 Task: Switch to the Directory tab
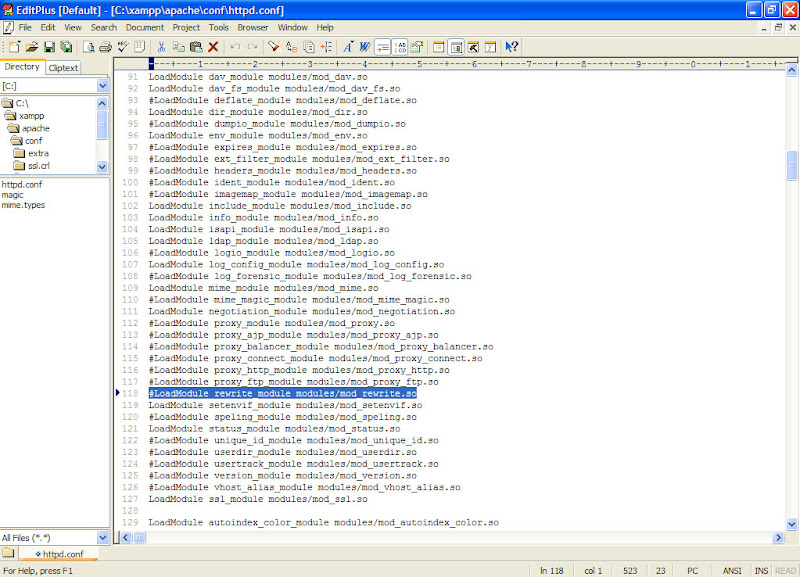coord(22,67)
